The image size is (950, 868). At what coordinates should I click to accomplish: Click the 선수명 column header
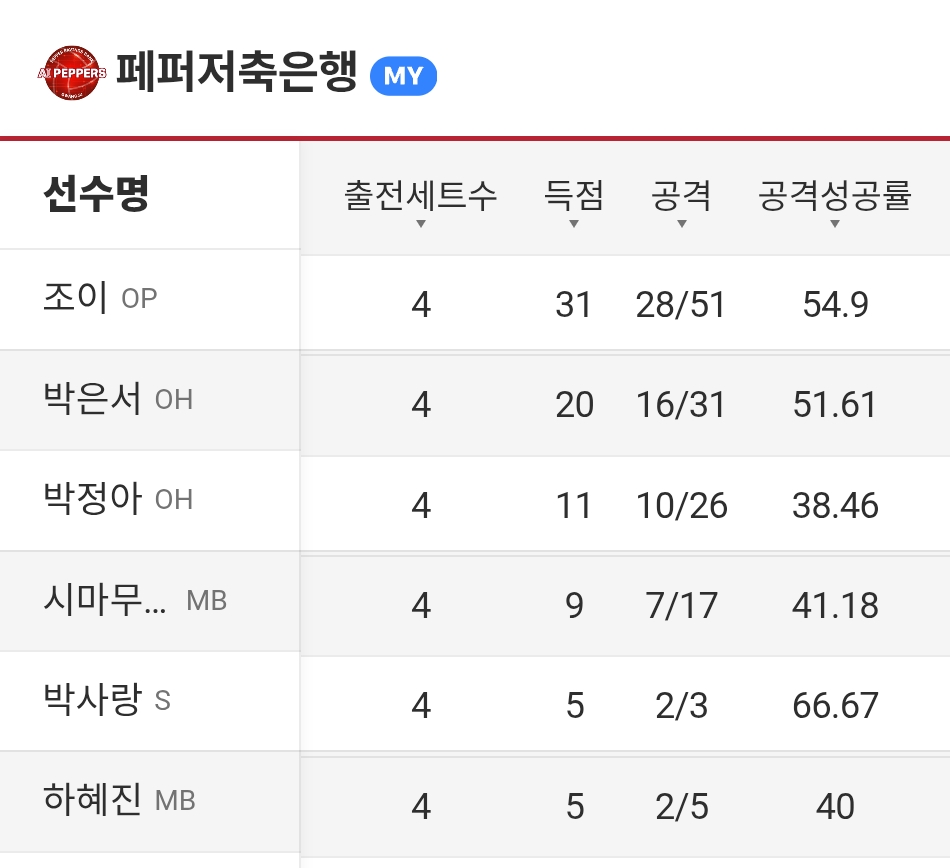click(96, 195)
